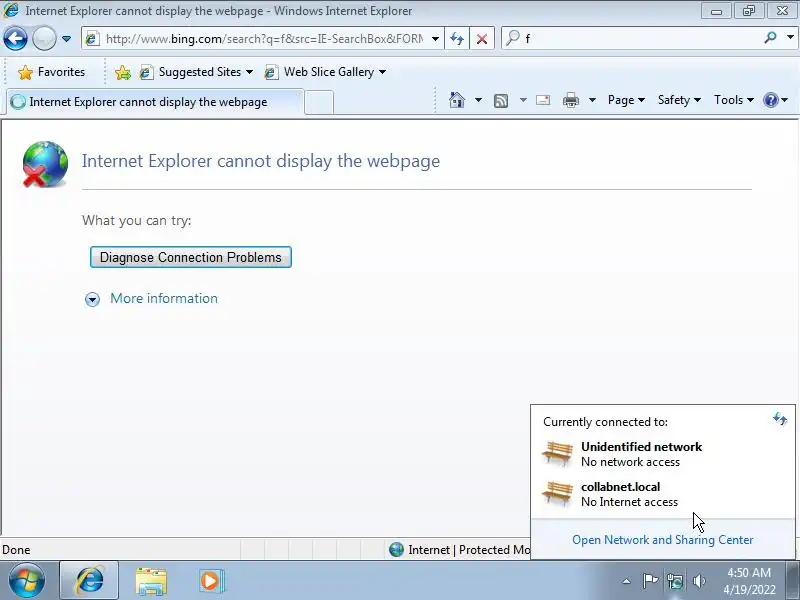Click Internet Explorer taskbar icon
This screenshot has height=600, width=800.
pos(89,581)
